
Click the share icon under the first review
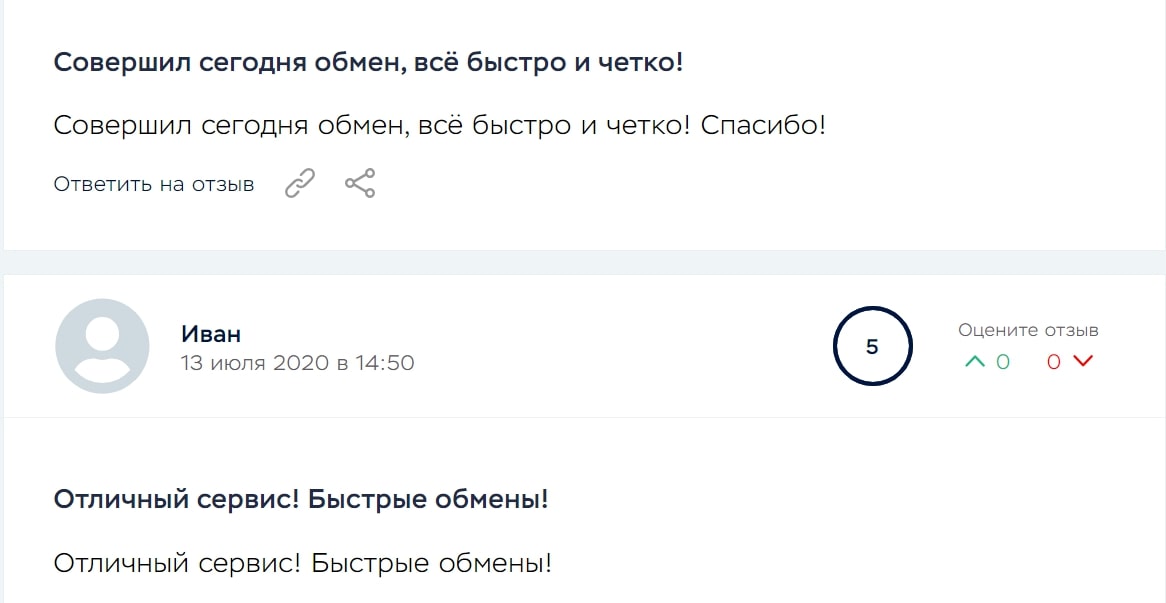point(360,184)
